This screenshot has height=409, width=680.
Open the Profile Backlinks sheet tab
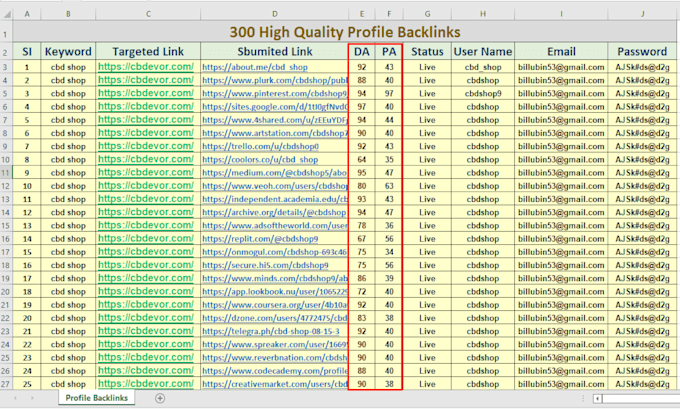pos(97,398)
